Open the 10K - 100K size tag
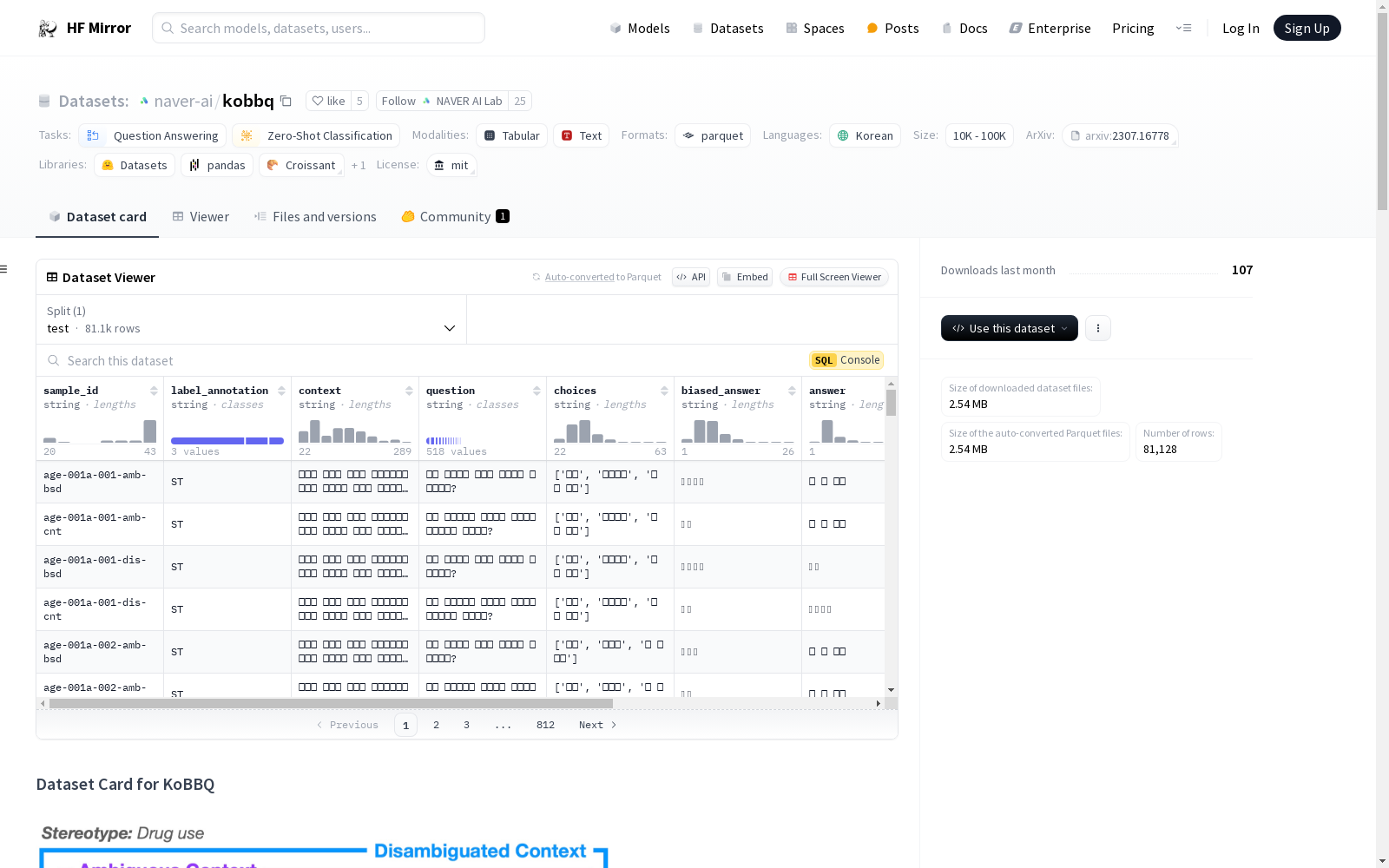 click(979, 135)
